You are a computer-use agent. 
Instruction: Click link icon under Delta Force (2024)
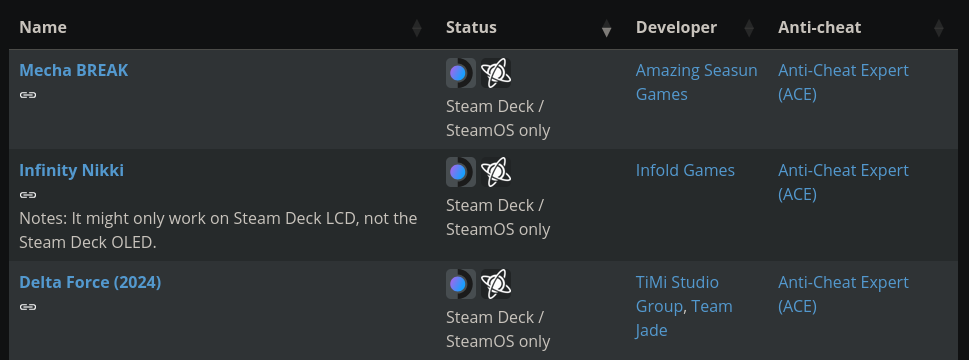click(x=28, y=307)
